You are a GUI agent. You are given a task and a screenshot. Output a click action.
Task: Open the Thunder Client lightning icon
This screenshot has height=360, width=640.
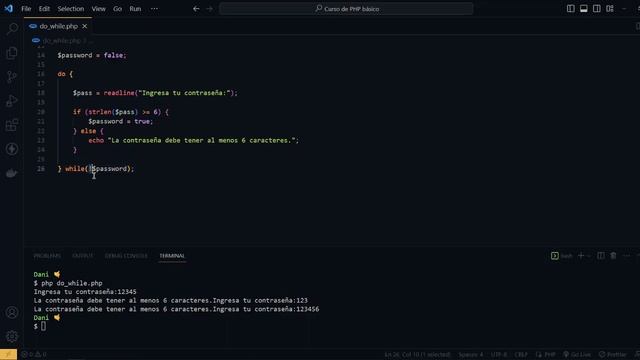pos(12,149)
